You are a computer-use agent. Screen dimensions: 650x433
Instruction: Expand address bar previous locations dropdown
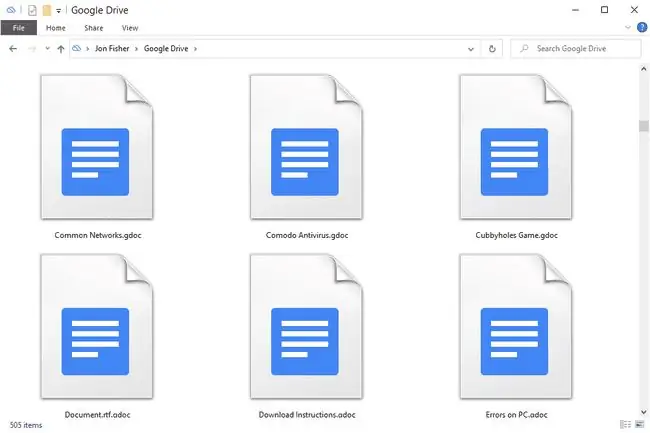pyautogui.click(x=471, y=49)
